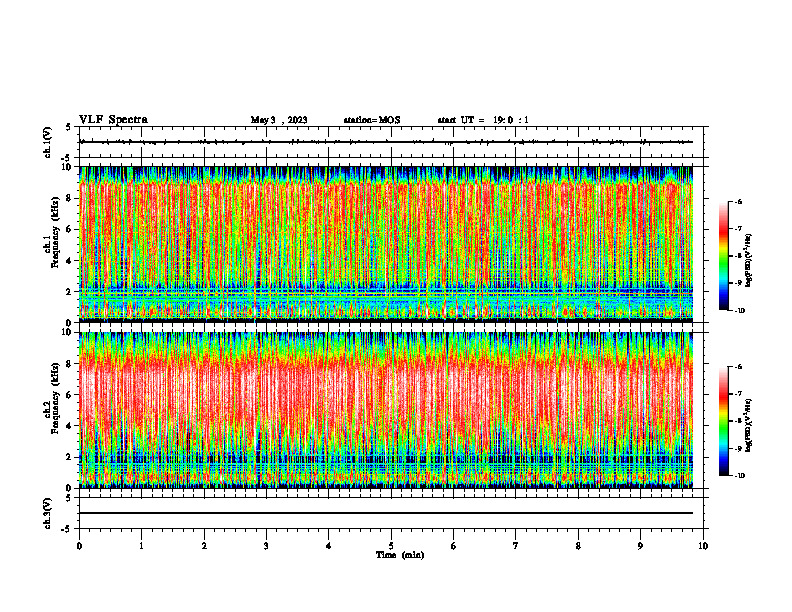The height and width of the screenshot is (612, 792).
Task: Click the "Time (min)" axis title
Action: pos(400,555)
